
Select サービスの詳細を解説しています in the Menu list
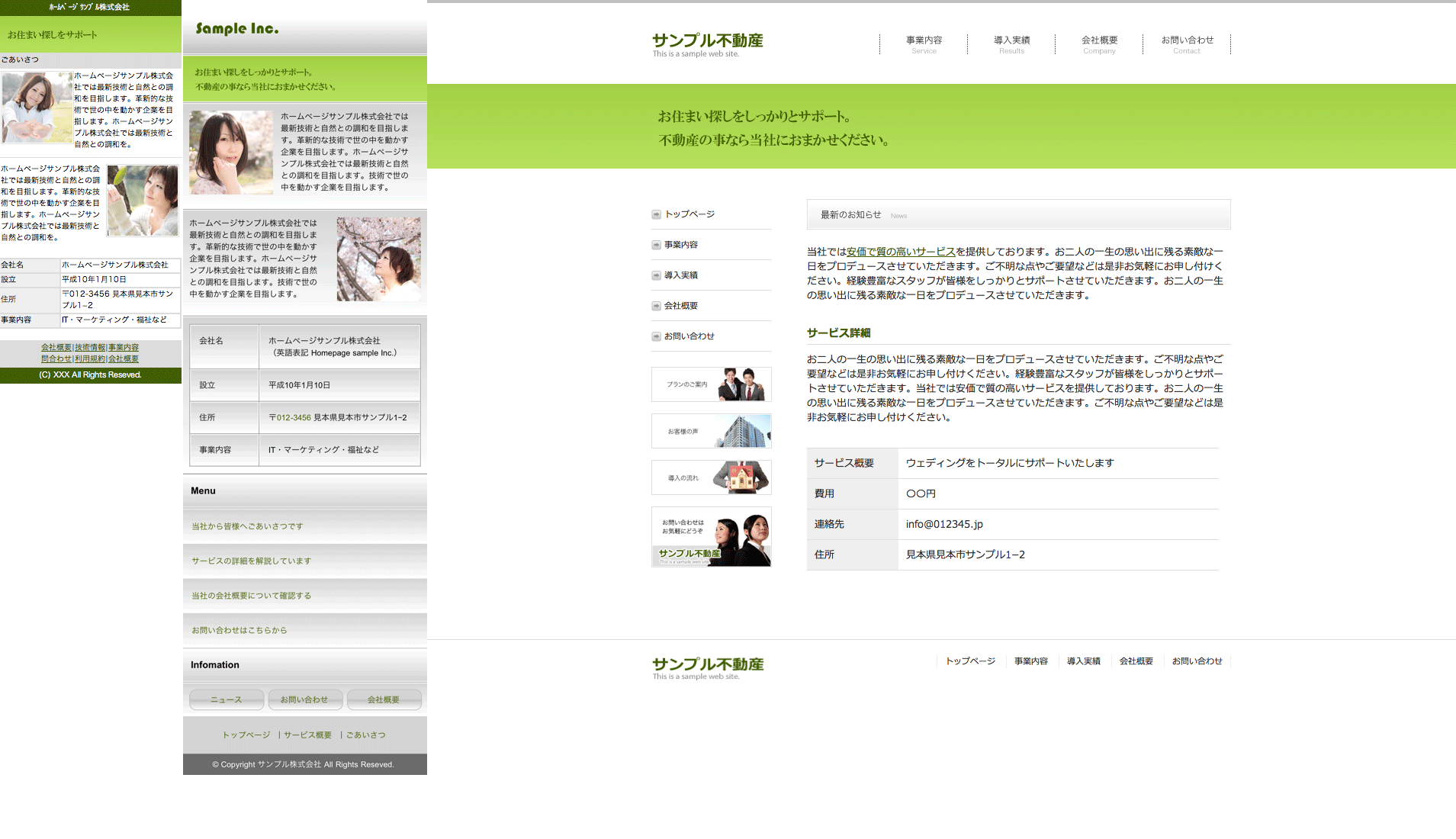click(251, 561)
